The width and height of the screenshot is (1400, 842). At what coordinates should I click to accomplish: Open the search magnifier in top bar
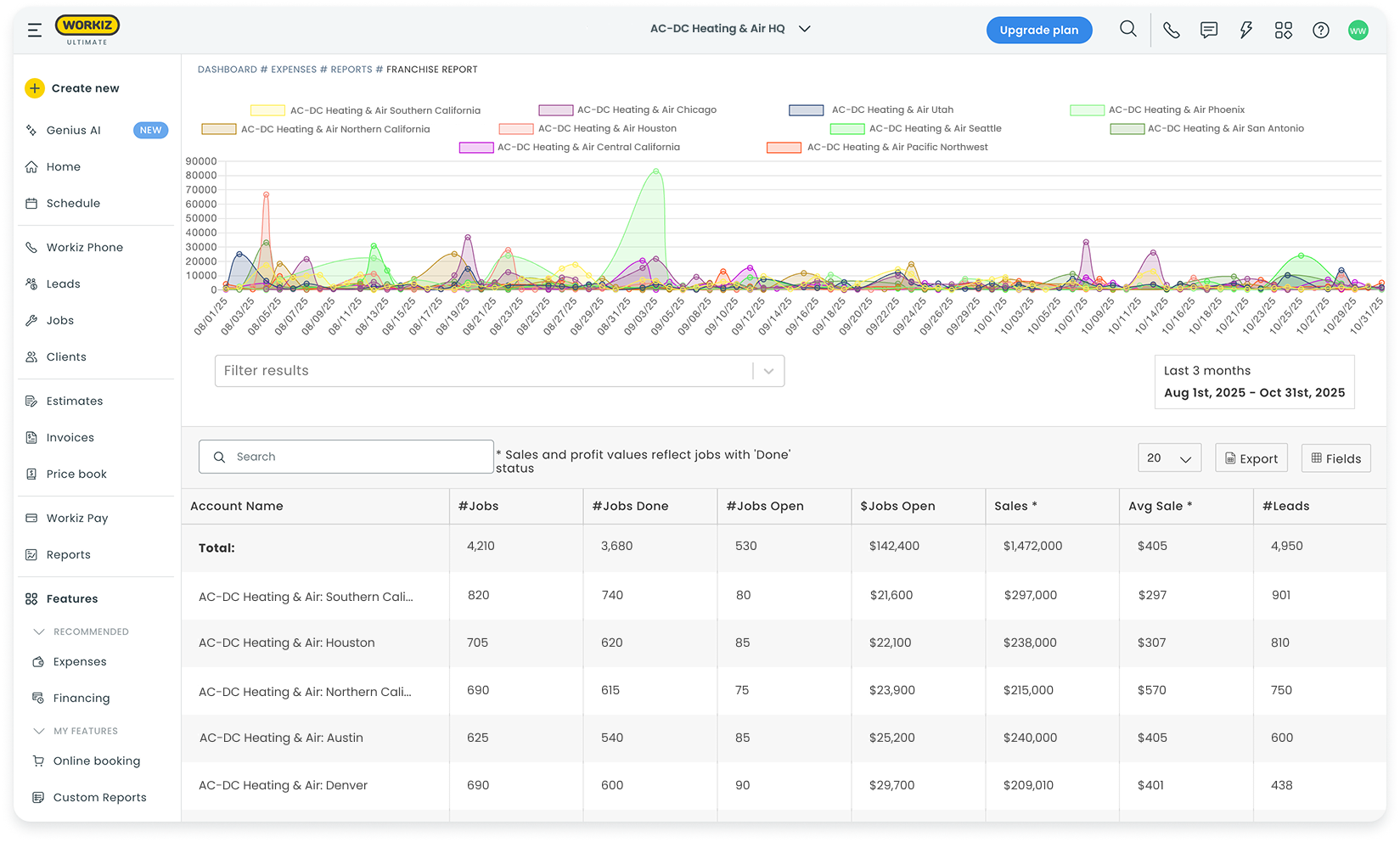1127,30
